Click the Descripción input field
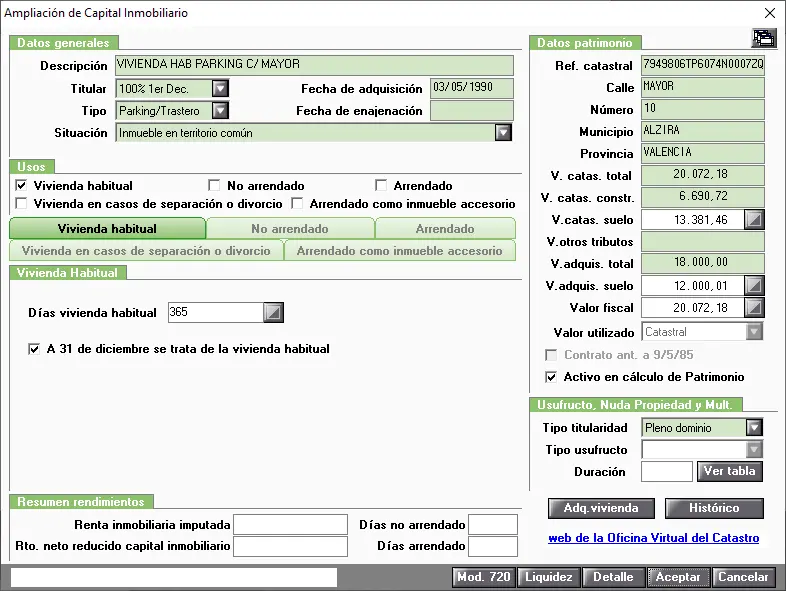The image size is (786, 591). pos(314,65)
